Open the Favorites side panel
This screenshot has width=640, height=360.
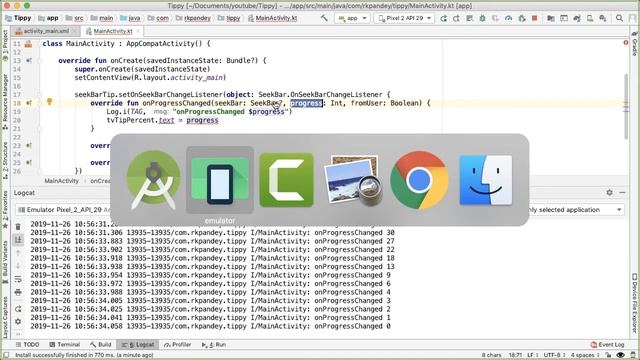[5, 209]
